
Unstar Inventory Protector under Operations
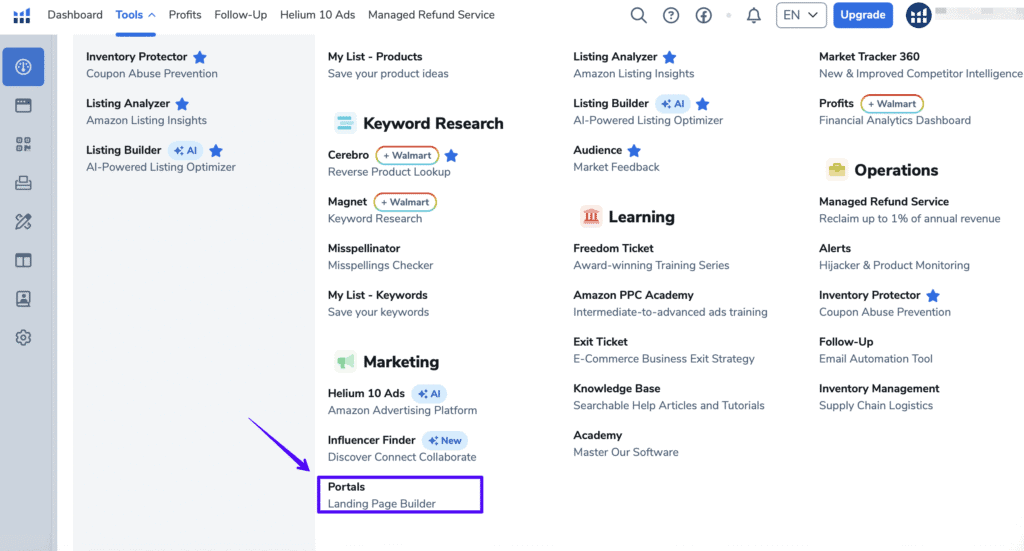(x=933, y=296)
